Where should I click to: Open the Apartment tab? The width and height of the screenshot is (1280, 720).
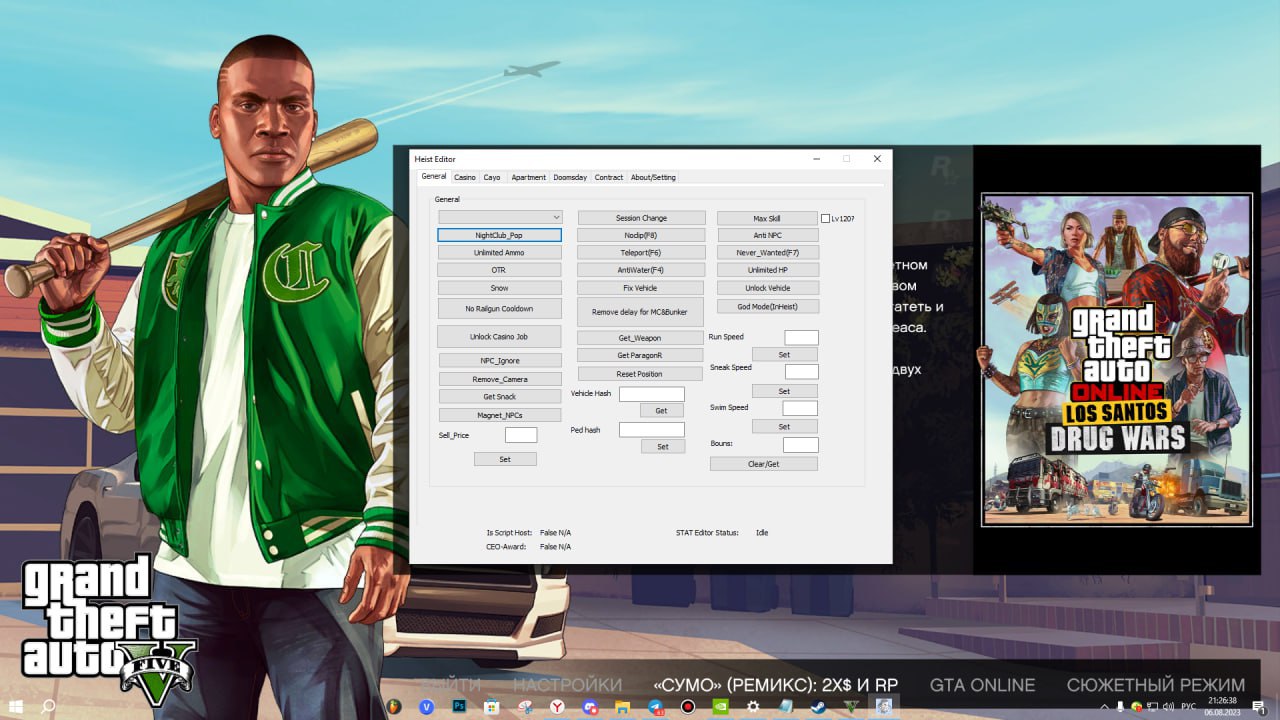coord(528,177)
